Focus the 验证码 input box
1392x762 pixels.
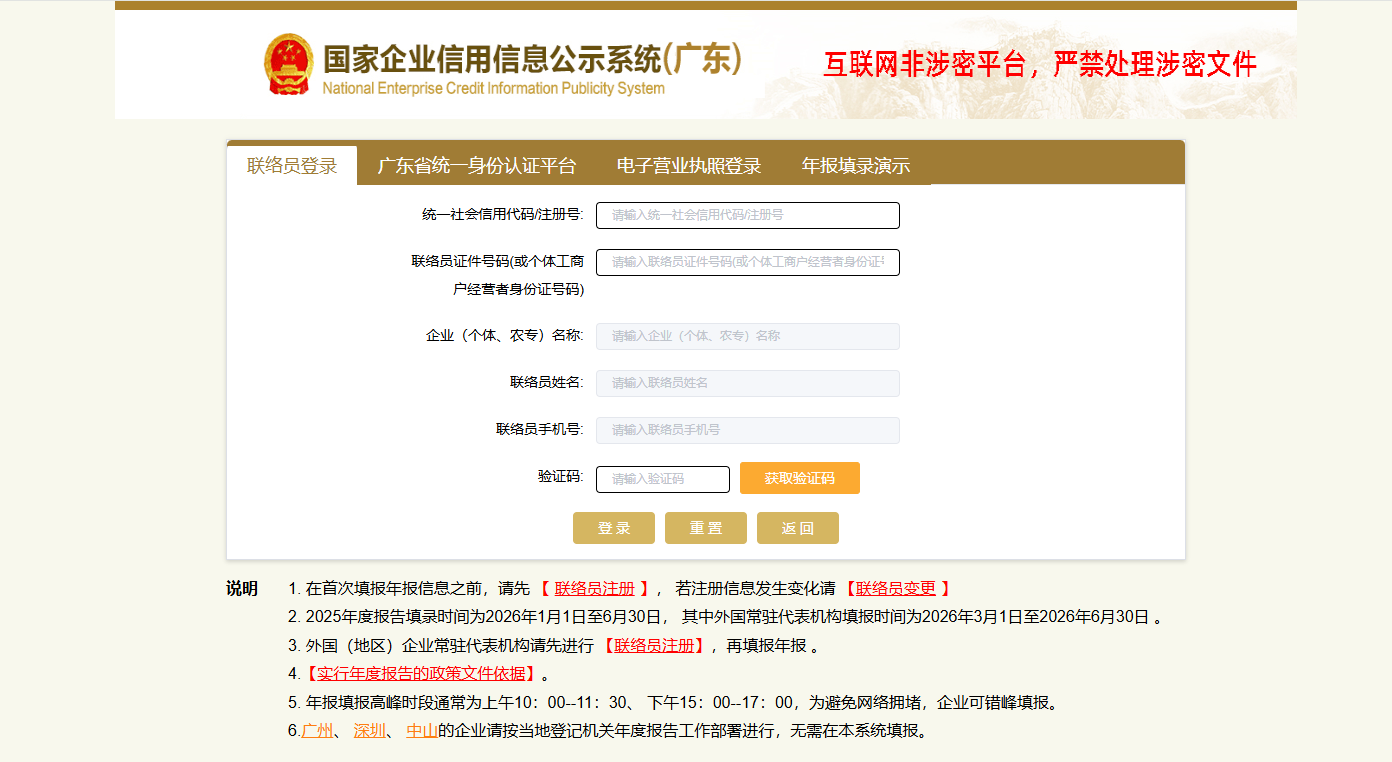coord(663,479)
